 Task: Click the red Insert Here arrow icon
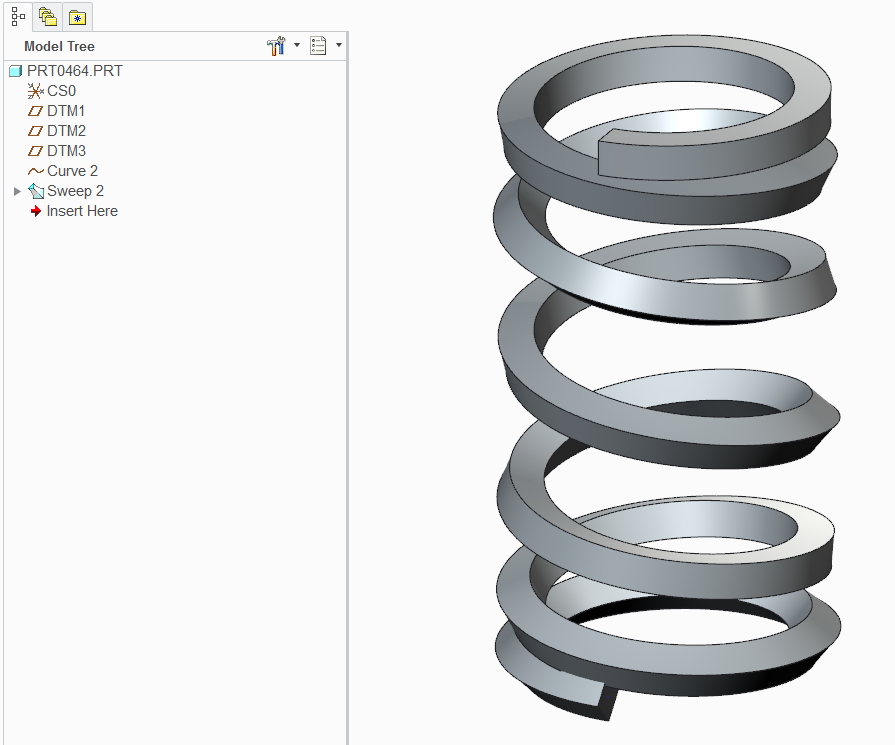[x=35, y=211]
